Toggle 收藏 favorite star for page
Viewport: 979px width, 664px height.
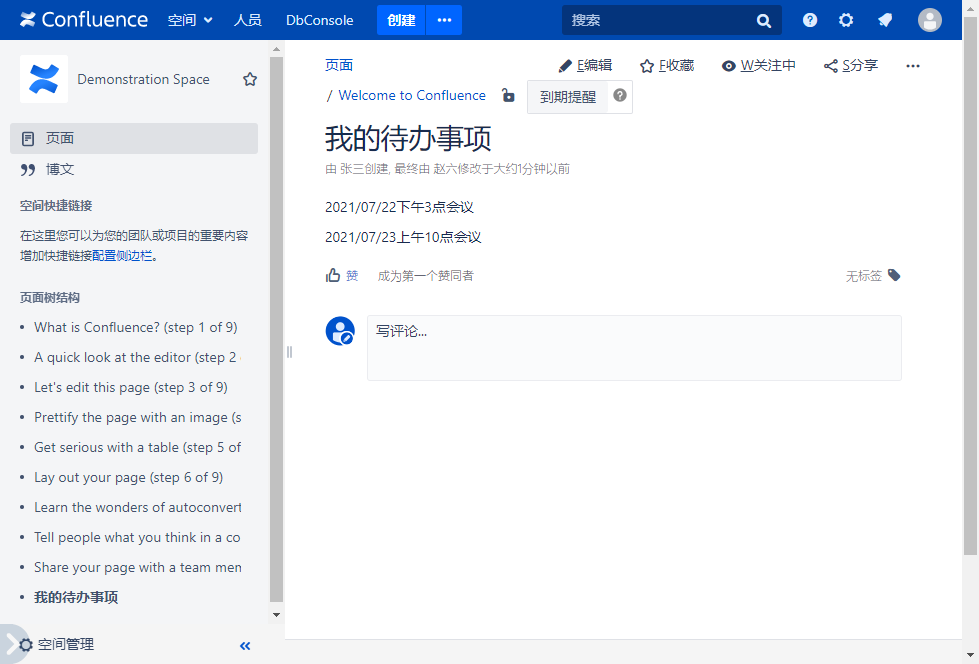[667, 66]
